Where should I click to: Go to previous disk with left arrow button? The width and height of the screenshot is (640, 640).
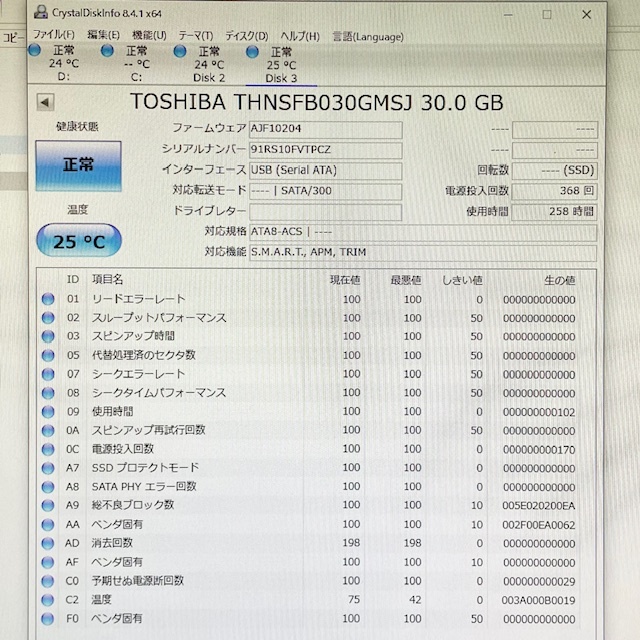pos(45,102)
